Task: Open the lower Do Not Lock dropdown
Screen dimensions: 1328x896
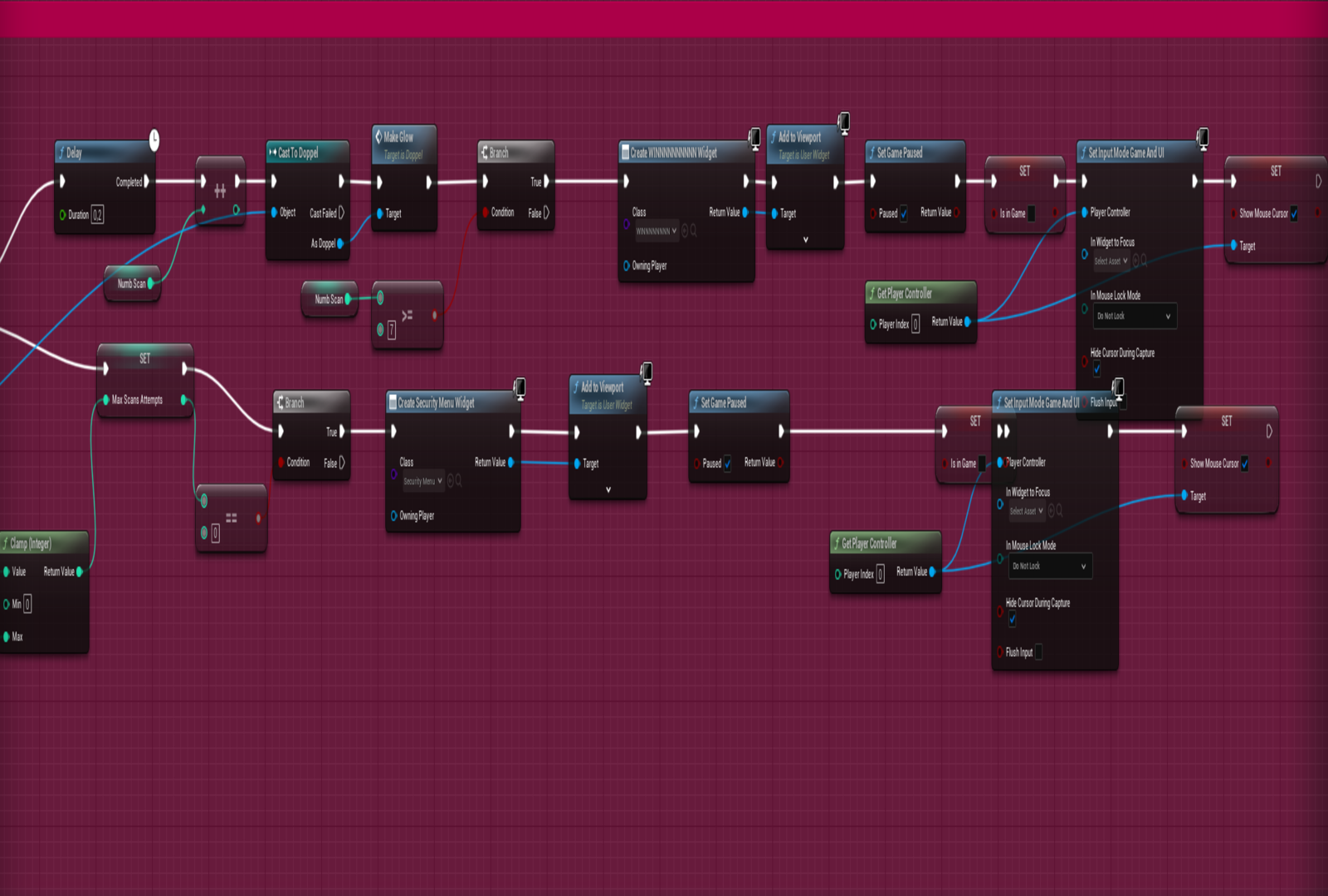Action: point(1049,567)
